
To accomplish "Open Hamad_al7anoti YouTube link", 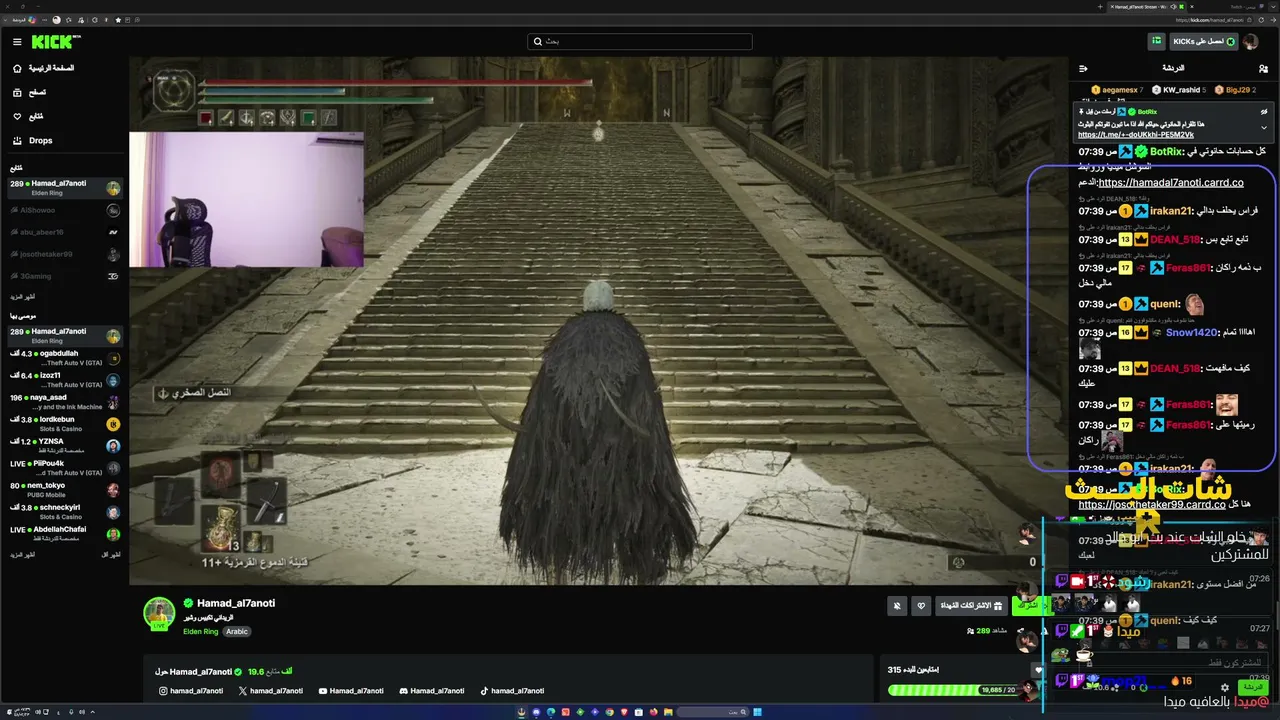I will pos(351,691).
